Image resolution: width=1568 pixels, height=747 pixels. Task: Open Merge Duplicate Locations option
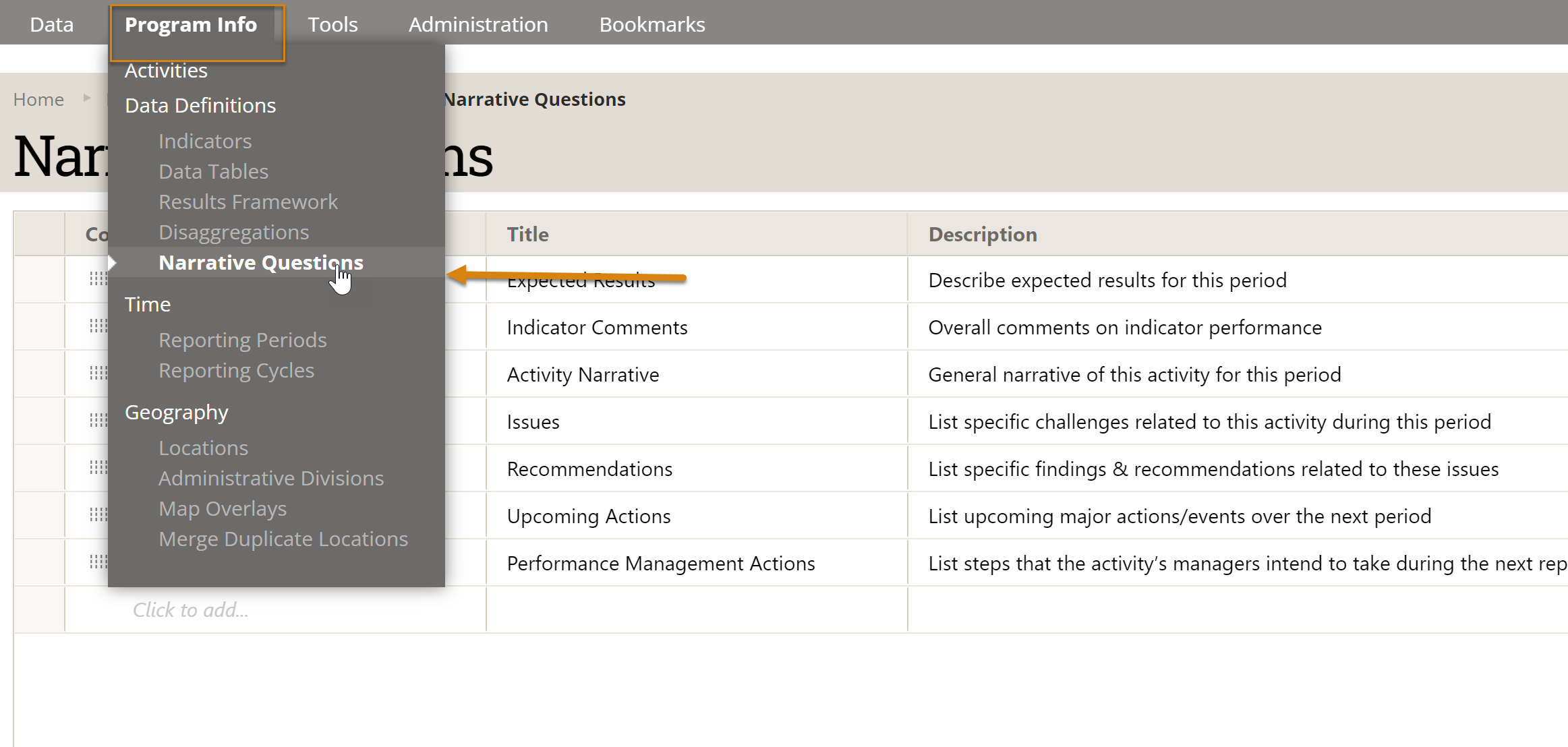[283, 539]
